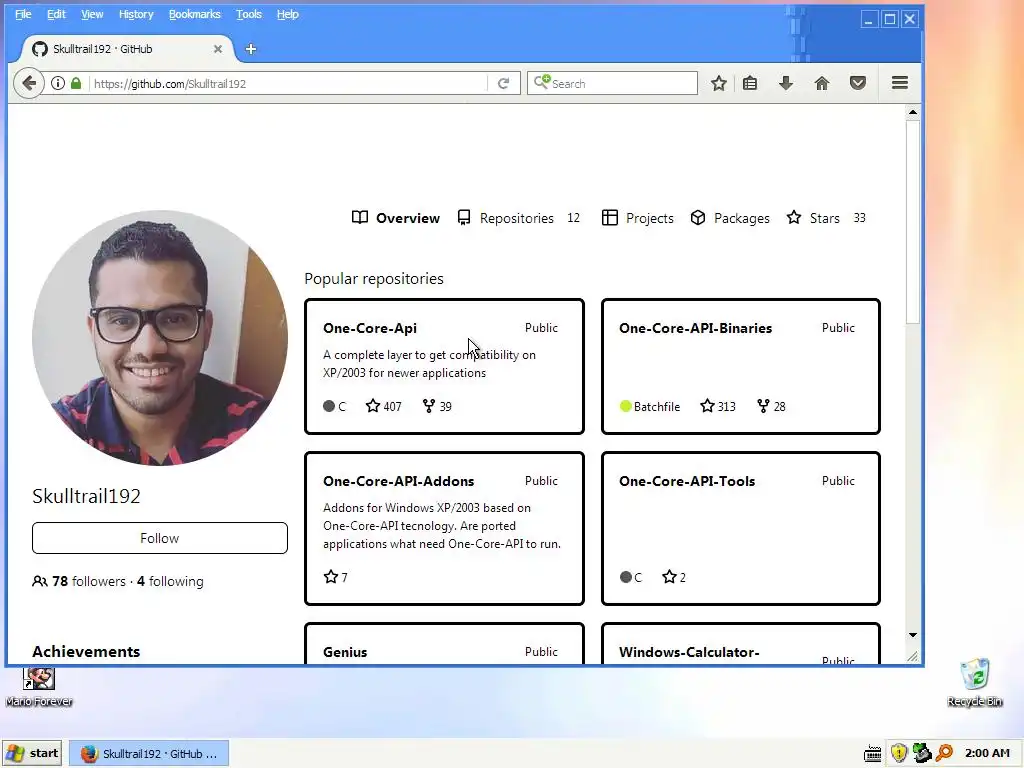
Task: Click the Skulltrail192 GitHub taskbar button
Action: 149,754
